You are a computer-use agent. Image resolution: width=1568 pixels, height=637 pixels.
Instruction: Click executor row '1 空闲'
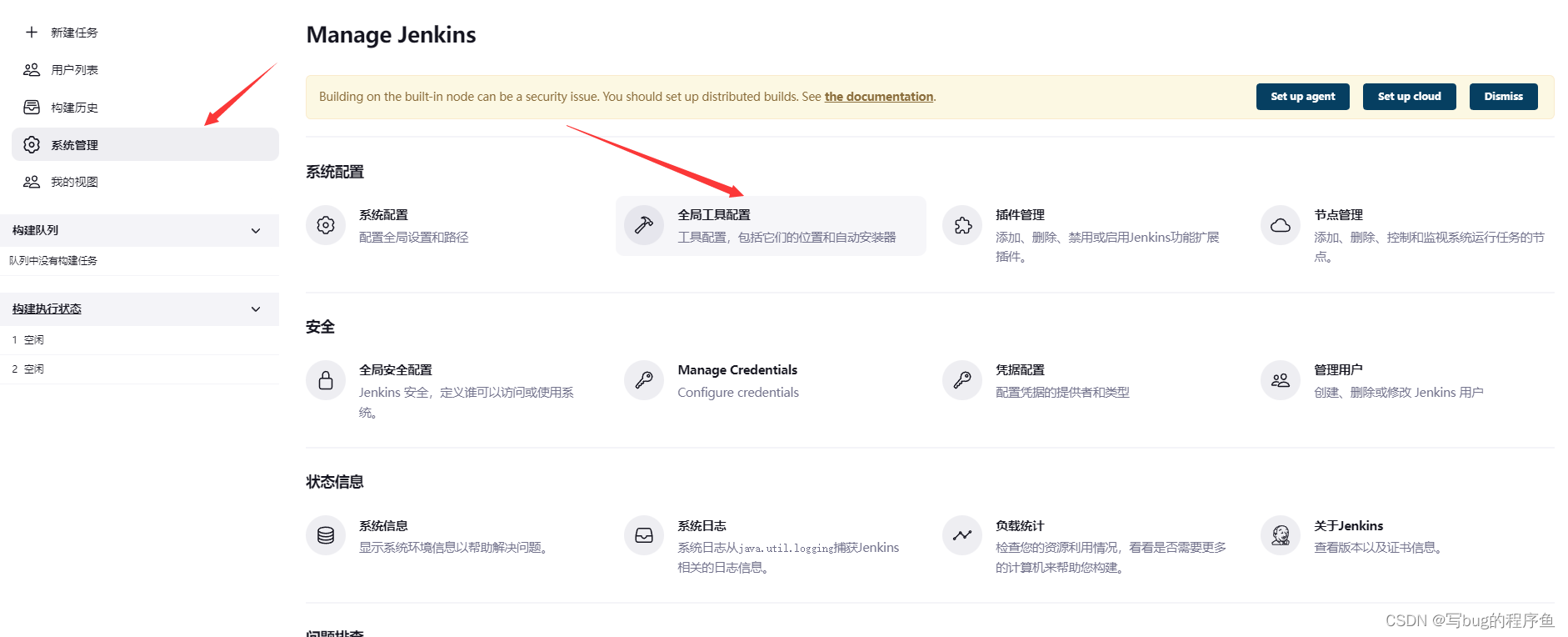pyautogui.click(x=139, y=340)
